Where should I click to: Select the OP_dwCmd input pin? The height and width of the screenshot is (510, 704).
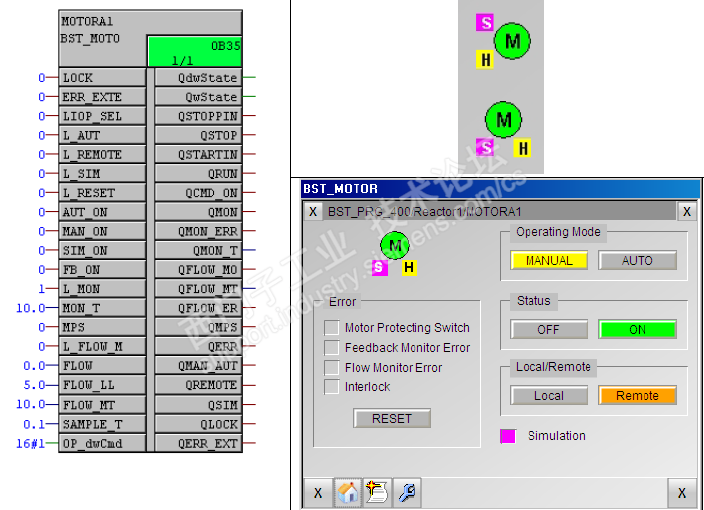[x=102, y=443]
